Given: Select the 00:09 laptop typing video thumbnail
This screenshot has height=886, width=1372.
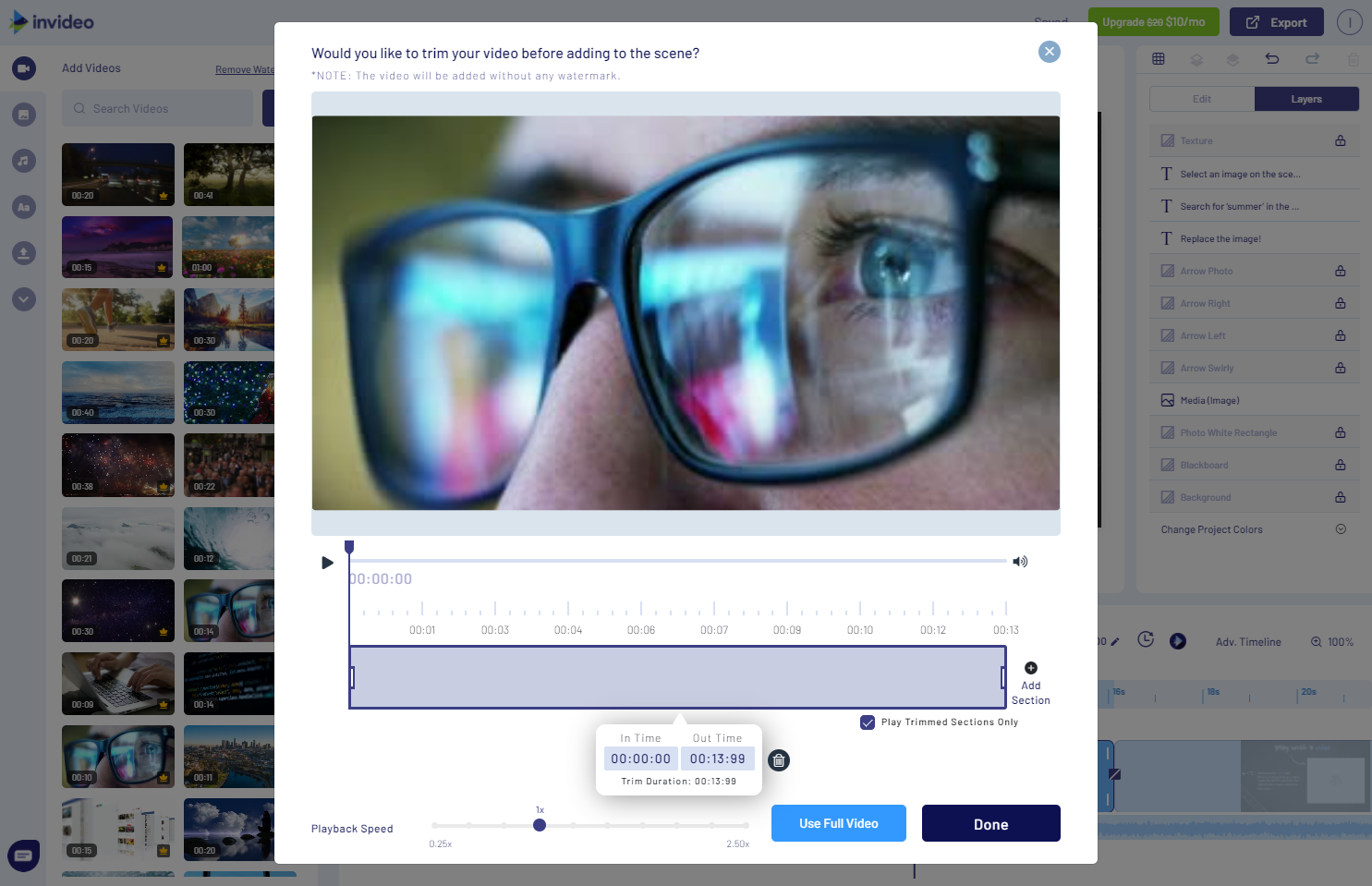Looking at the screenshot, I should pos(118,684).
